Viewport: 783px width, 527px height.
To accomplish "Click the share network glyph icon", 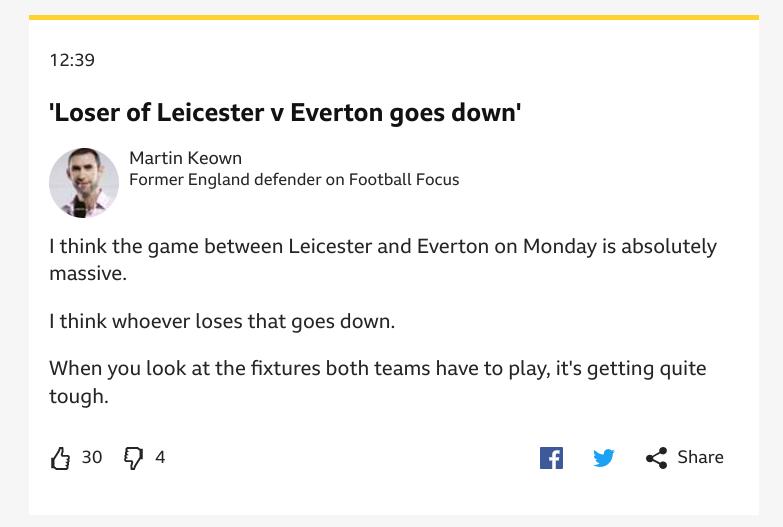I will 656,458.
